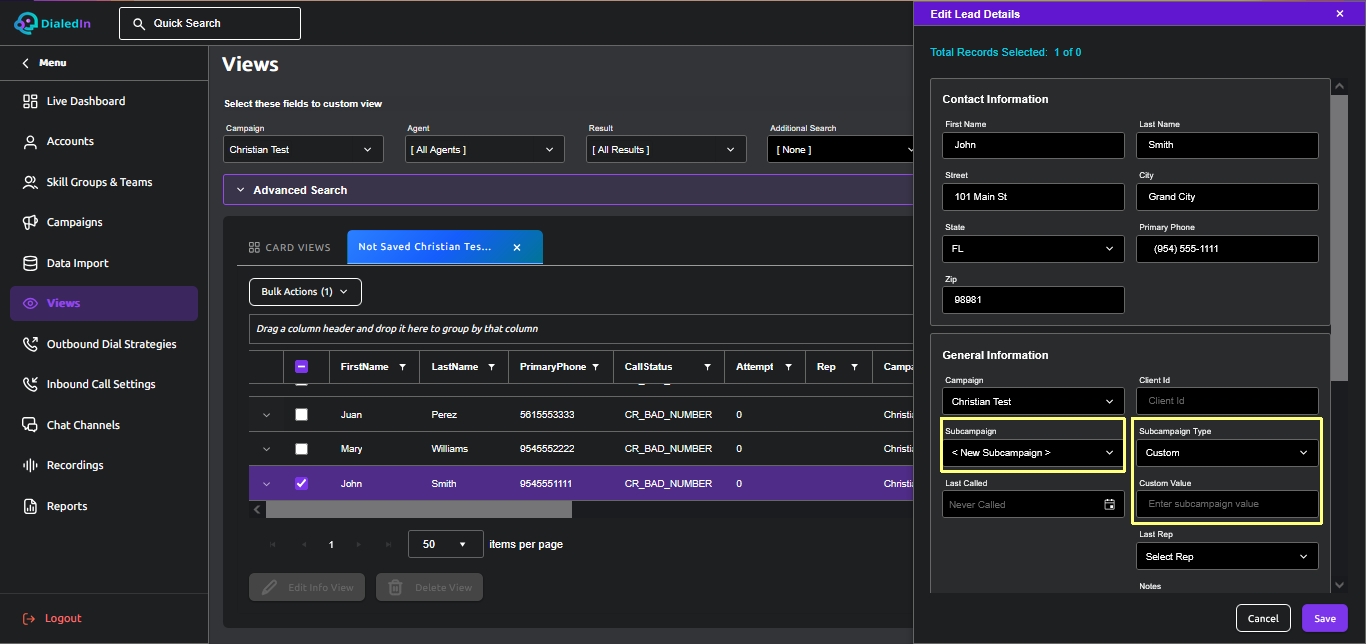Expand the Juan Perez row details

[x=266, y=415]
